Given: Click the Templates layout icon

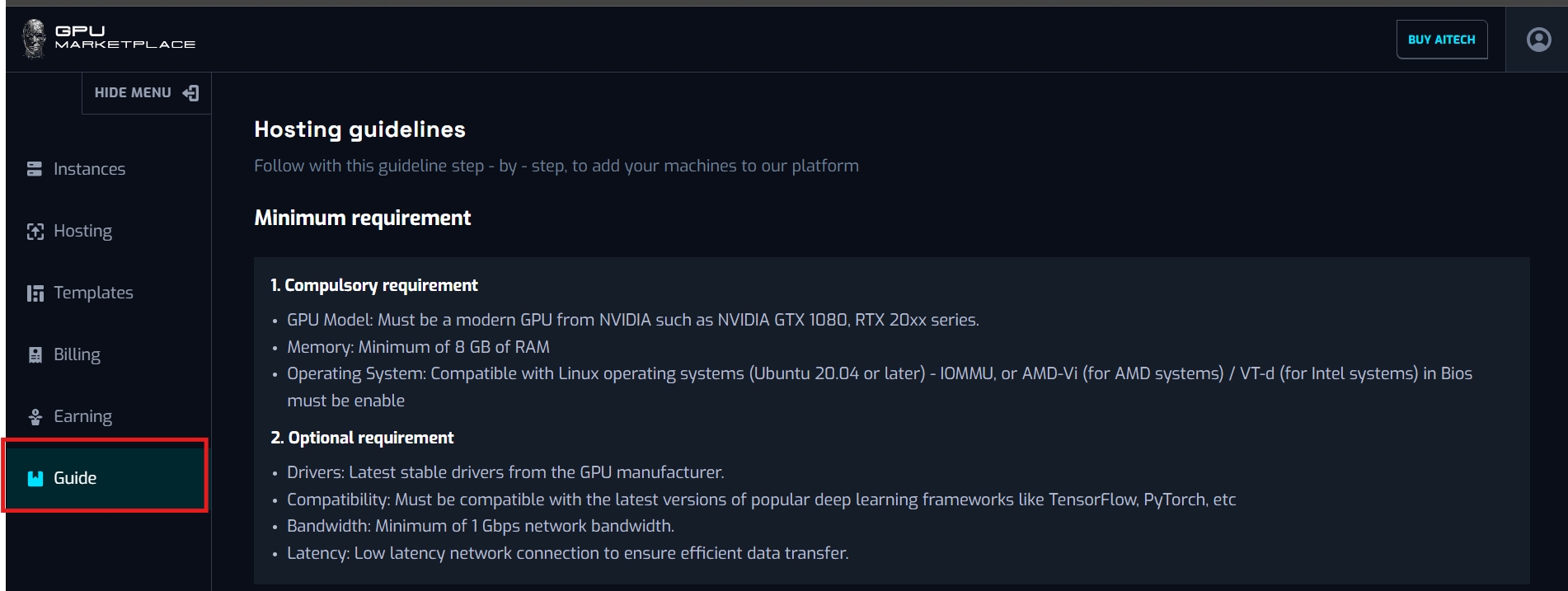Looking at the screenshot, I should coord(35,293).
